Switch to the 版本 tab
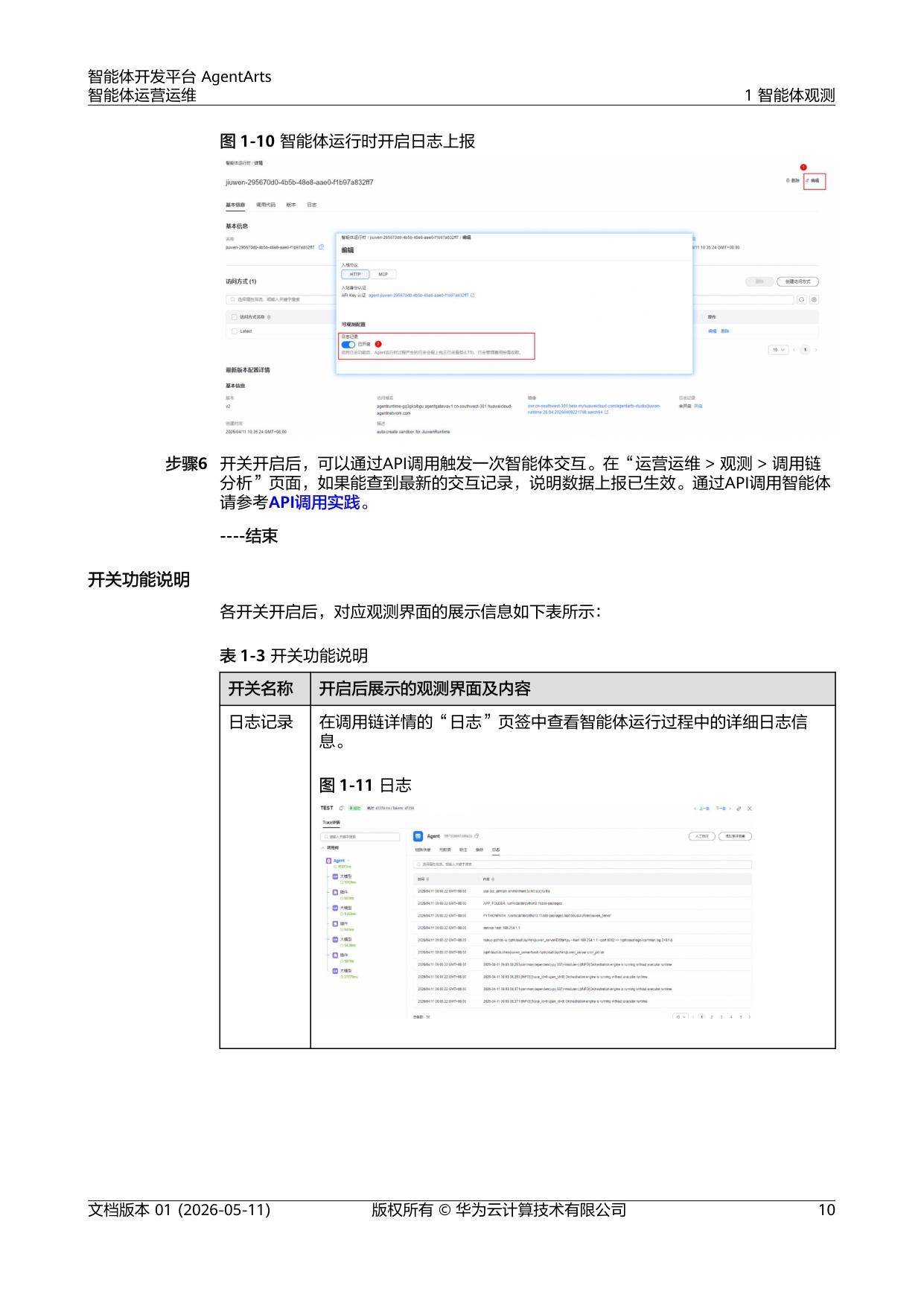 click(x=291, y=205)
